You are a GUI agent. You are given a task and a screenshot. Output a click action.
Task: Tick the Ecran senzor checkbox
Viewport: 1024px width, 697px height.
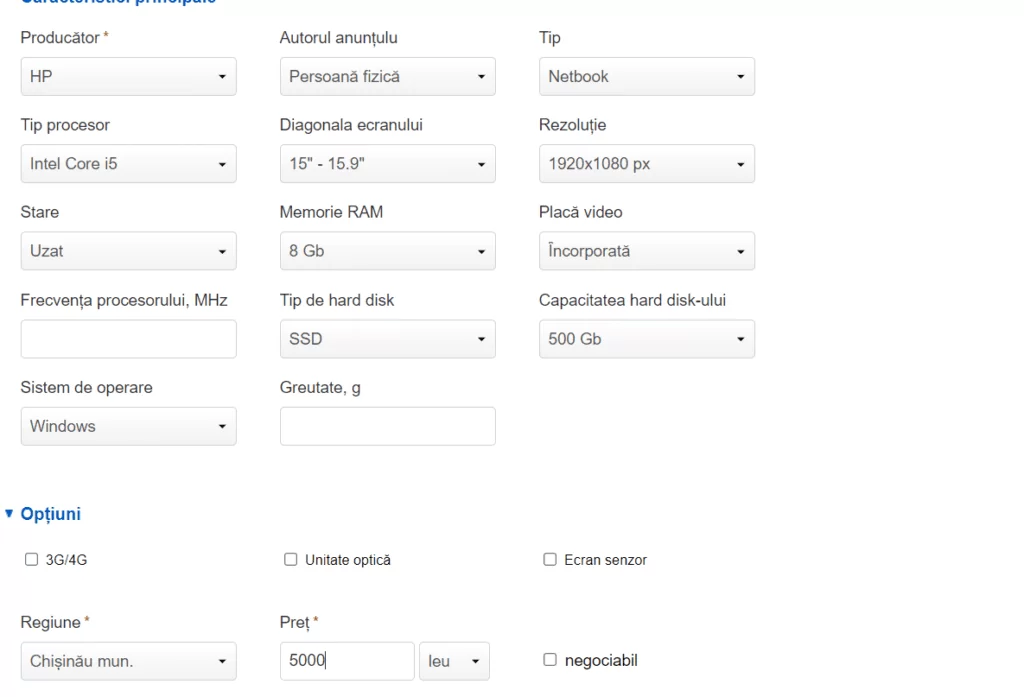coord(550,559)
